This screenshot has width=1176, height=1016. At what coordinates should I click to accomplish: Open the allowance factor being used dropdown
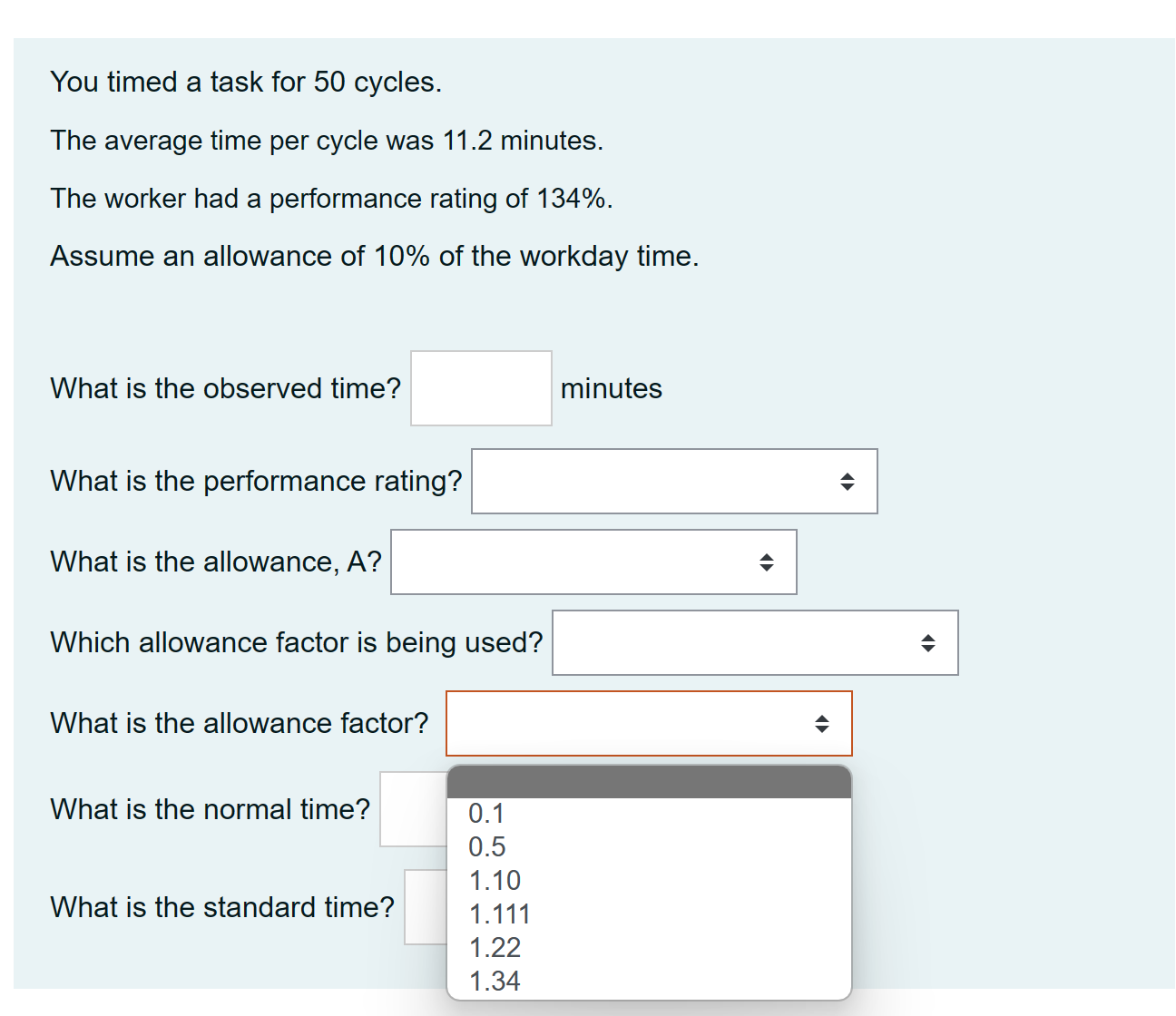[x=754, y=643]
